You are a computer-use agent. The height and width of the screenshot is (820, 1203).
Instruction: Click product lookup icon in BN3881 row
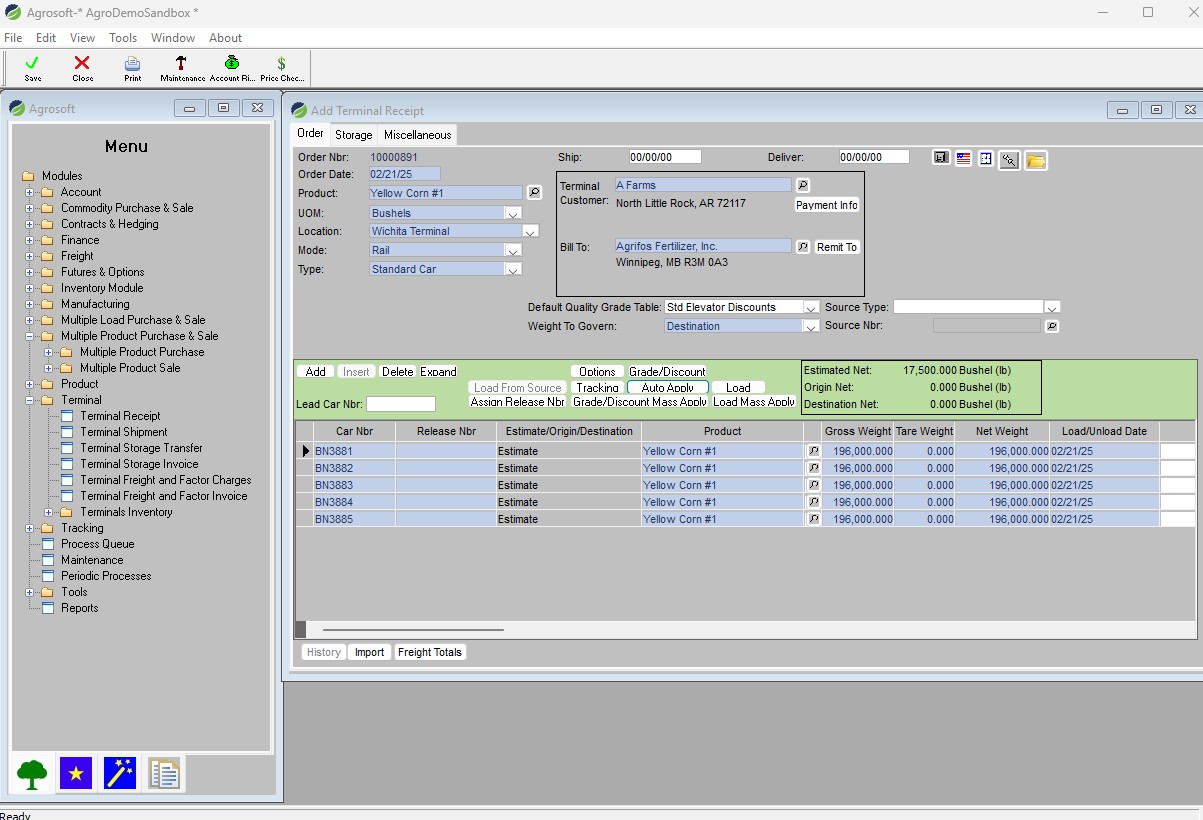click(x=813, y=451)
